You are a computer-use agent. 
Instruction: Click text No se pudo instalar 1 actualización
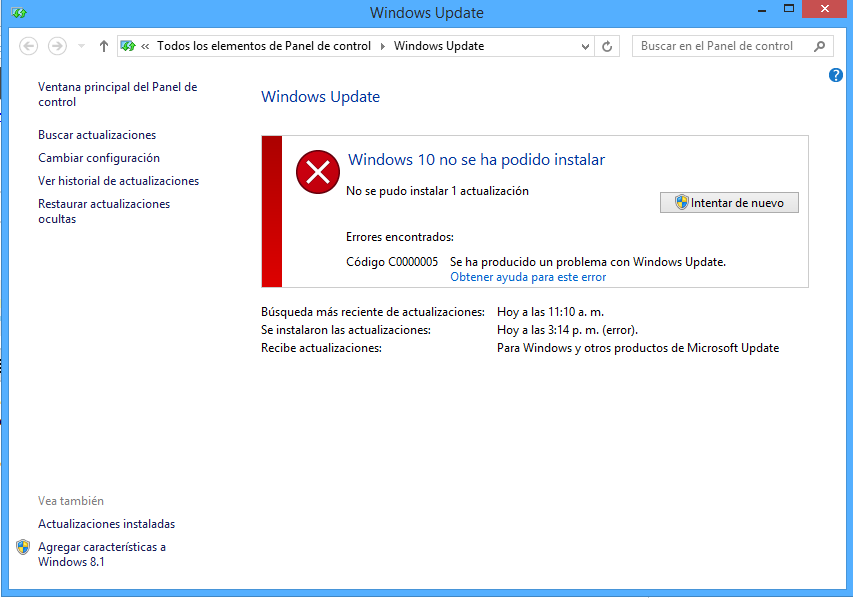point(437,191)
